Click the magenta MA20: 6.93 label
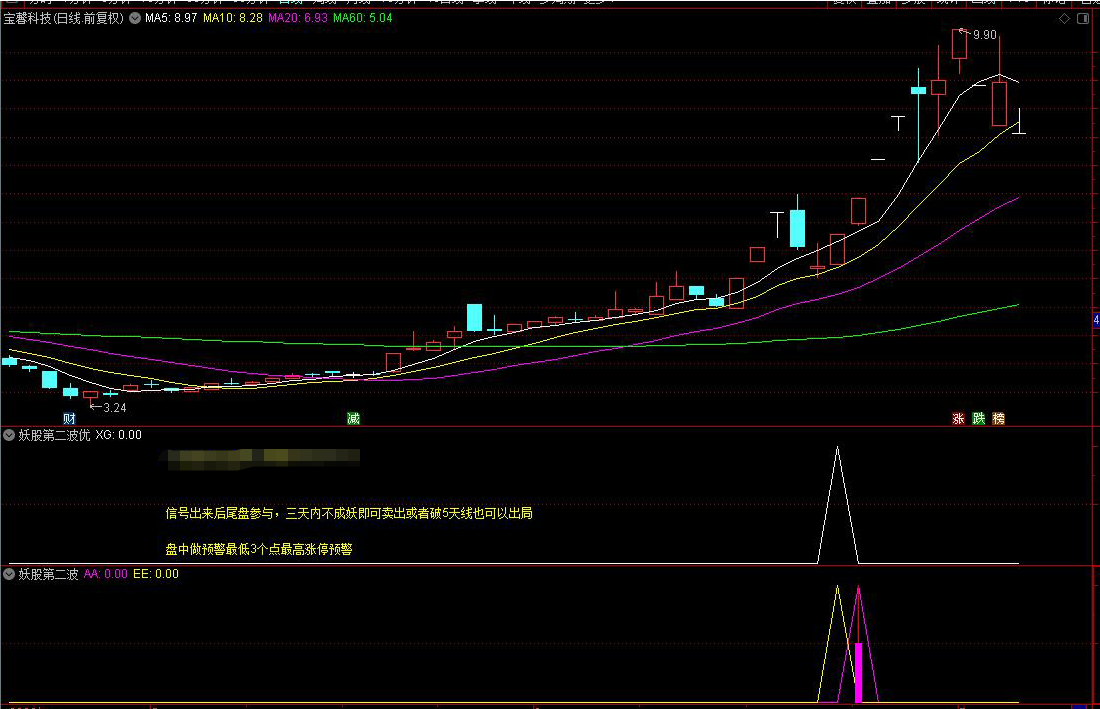The height and width of the screenshot is (709, 1100). point(298,18)
